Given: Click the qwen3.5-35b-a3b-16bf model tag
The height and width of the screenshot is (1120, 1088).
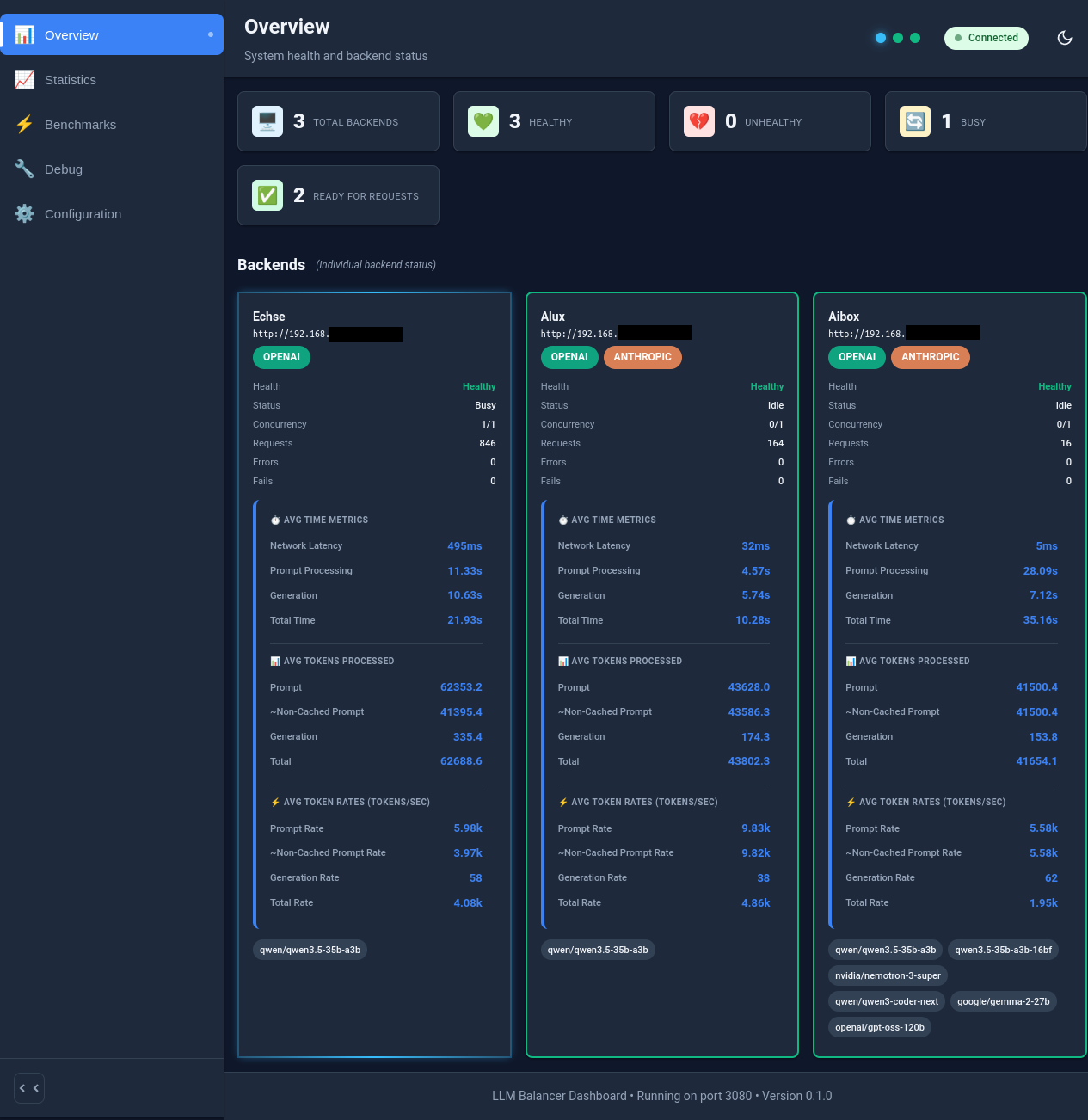Looking at the screenshot, I should (1004, 950).
